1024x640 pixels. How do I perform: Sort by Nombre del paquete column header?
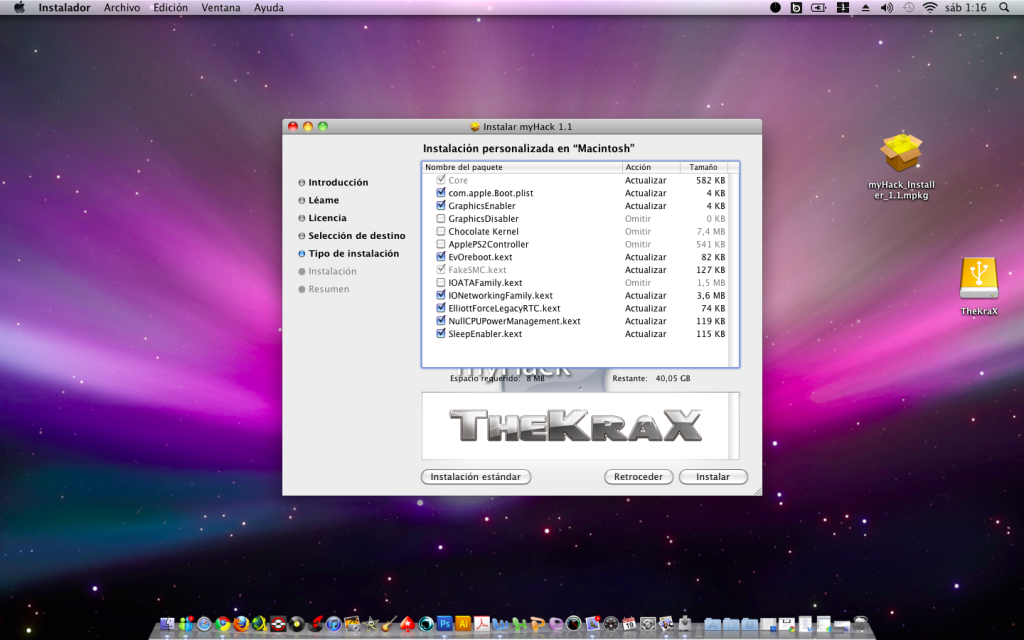[522, 167]
